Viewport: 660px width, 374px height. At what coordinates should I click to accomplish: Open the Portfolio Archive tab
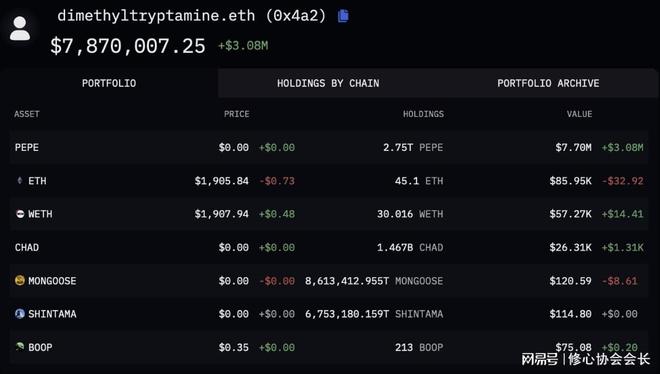pyautogui.click(x=548, y=83)
